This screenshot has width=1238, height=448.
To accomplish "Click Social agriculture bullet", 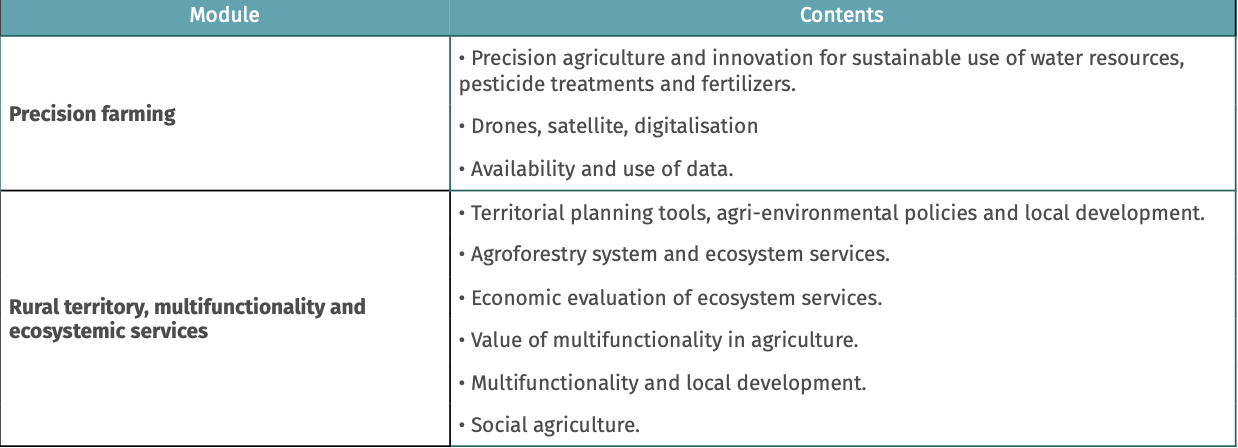I will pos(549,424).
